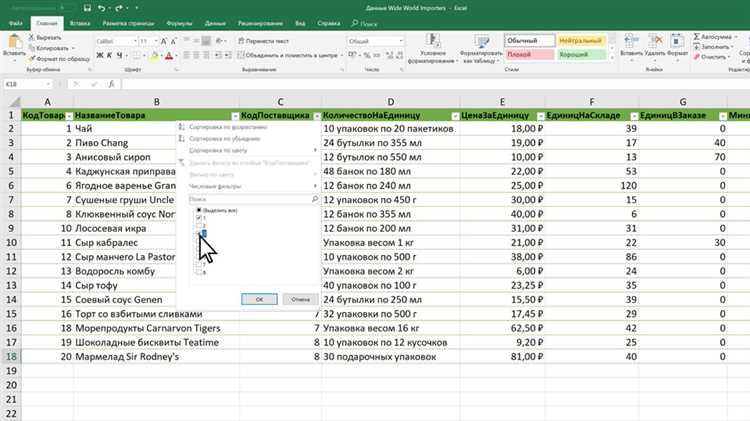Switch to the Вставка ribbon tab

coord(79,23)
